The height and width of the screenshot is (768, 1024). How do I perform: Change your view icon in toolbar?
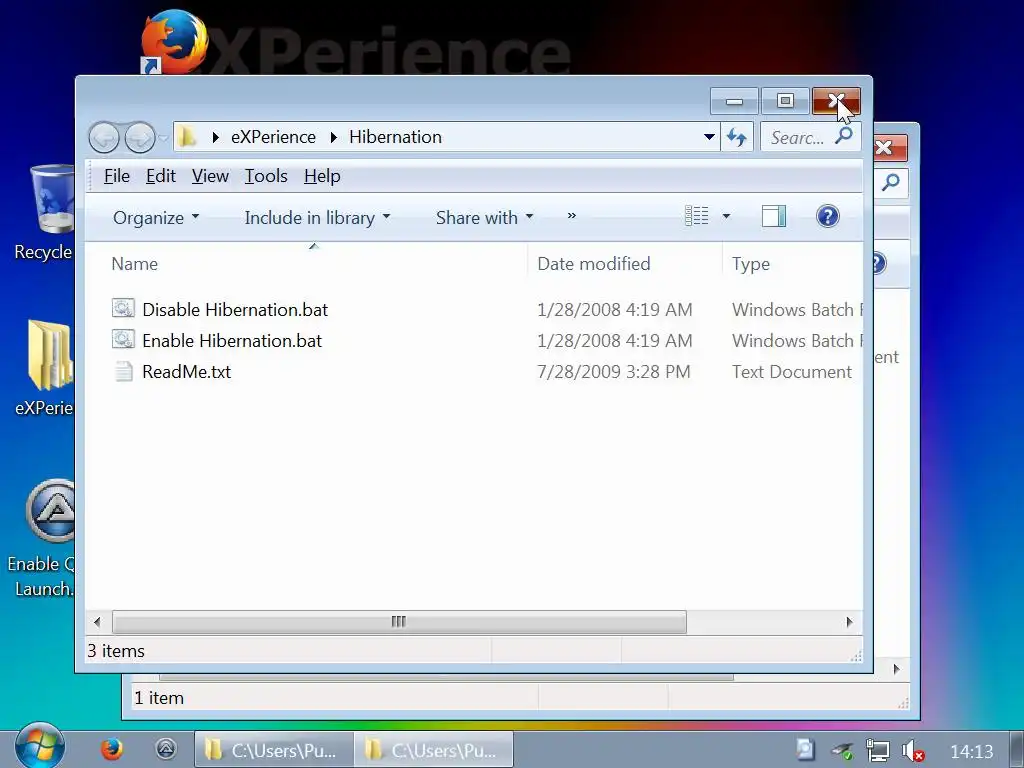click(696, 216)
